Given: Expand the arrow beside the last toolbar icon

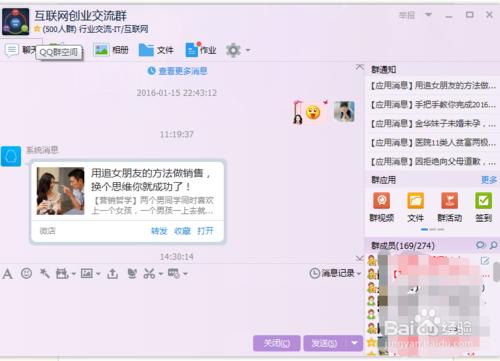Looking at the screenshot, I should pos(185,274).
